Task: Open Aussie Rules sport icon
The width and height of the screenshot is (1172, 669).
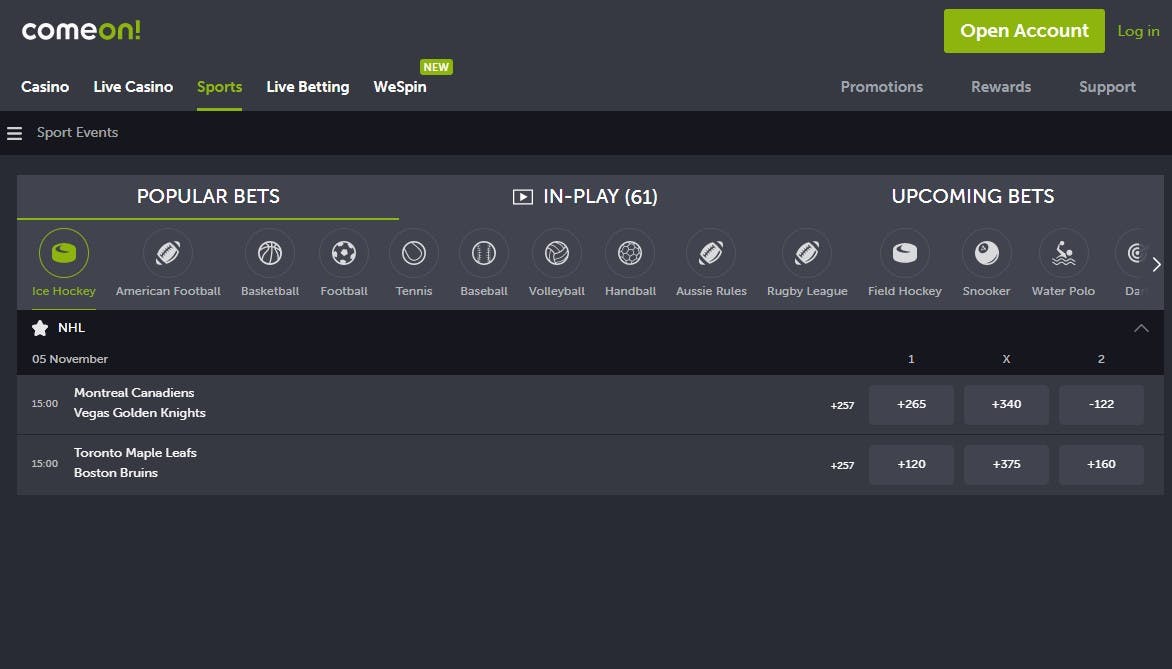Action: pyautogui.click(x=711, y=253)
